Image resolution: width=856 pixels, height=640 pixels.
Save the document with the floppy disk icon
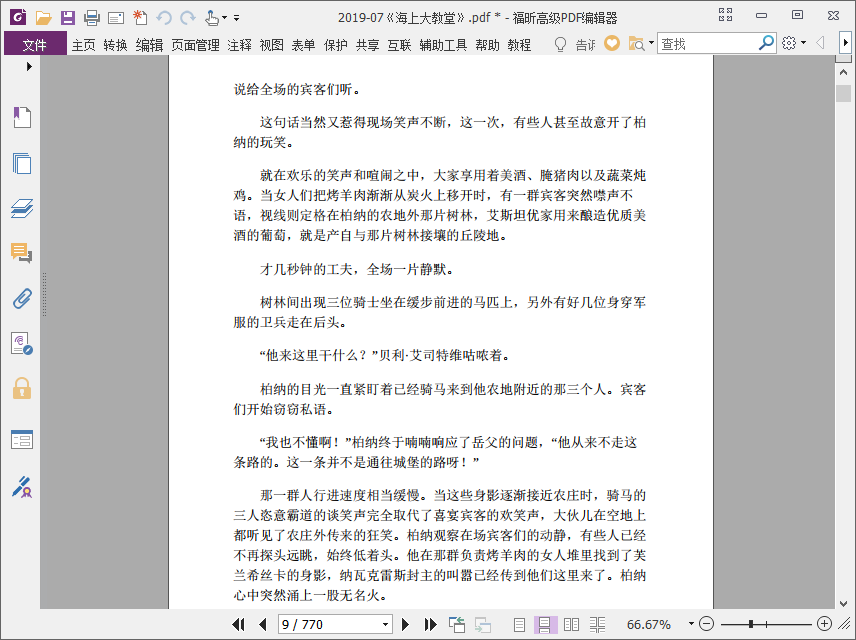(x=68, y=17)
